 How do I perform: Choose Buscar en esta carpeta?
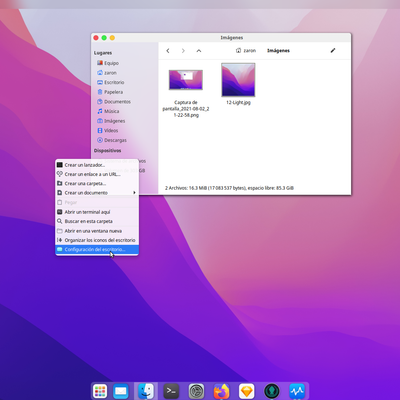[97, 221]
